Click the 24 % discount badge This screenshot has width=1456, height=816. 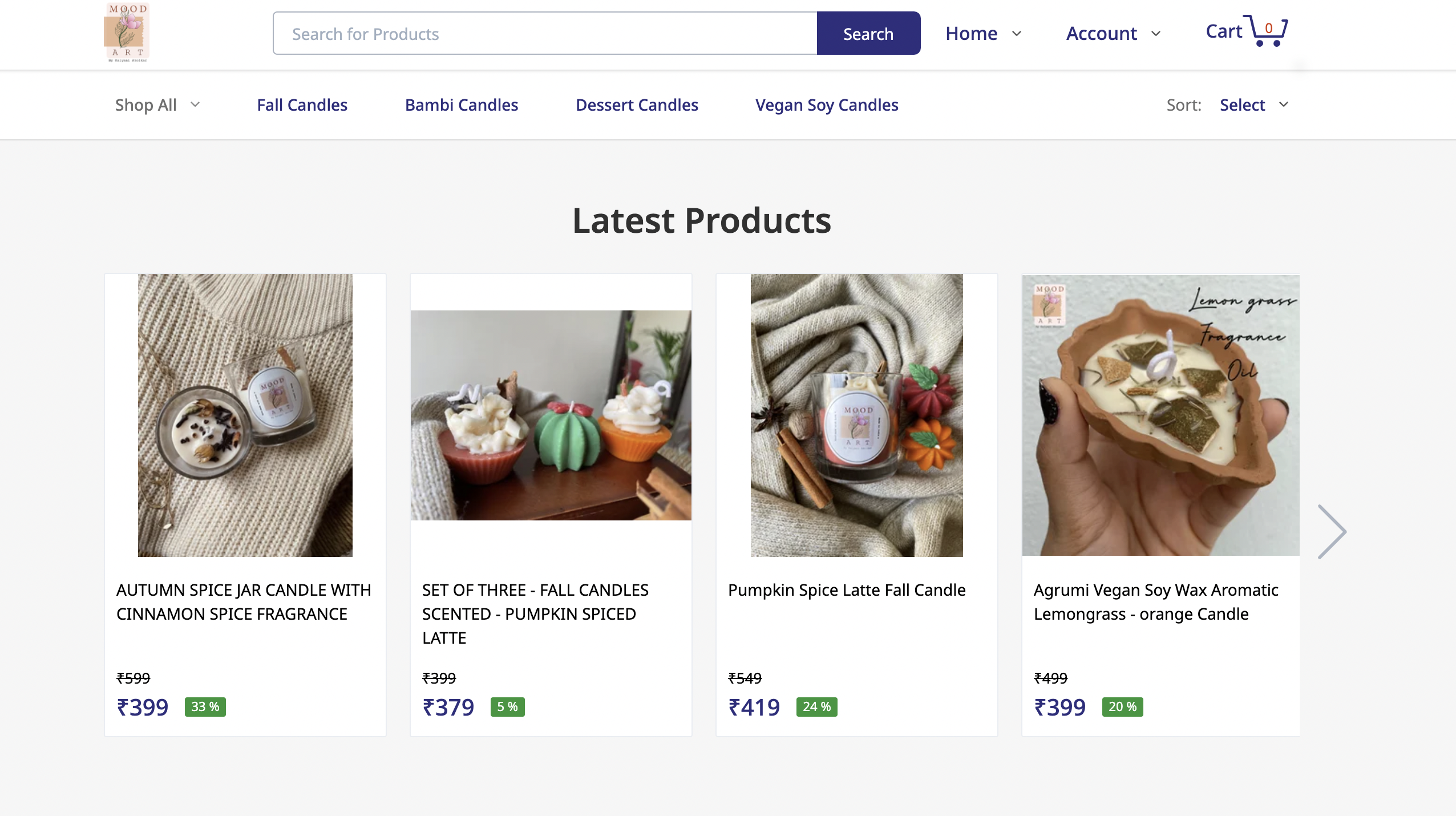tap(816, 707)
